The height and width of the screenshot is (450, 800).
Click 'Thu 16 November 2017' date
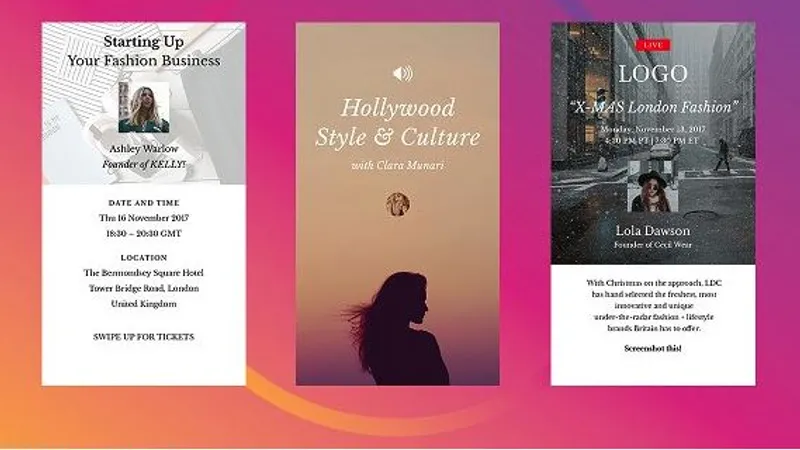[144, 218]
